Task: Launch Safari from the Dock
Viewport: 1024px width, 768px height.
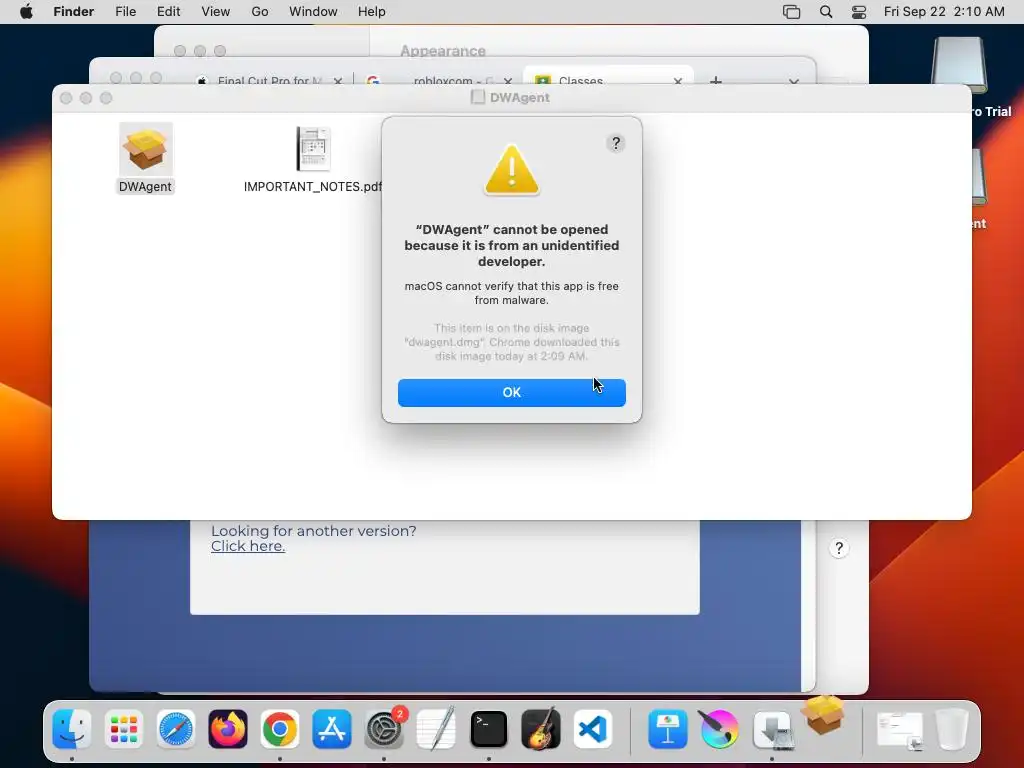Action: coord(176,729)
